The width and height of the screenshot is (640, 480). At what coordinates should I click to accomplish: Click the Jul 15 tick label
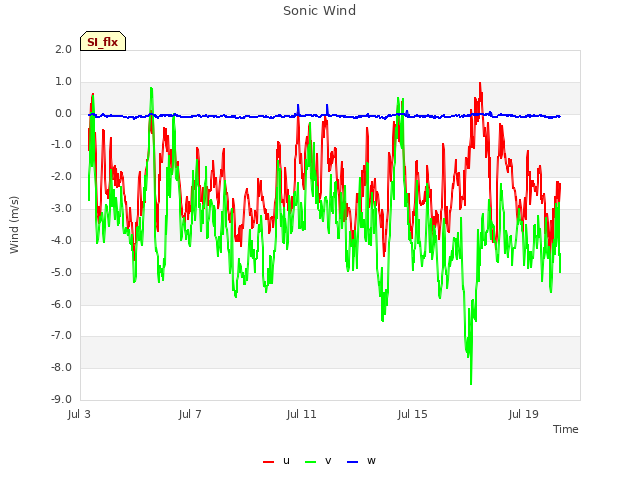(x=412, y=414)
